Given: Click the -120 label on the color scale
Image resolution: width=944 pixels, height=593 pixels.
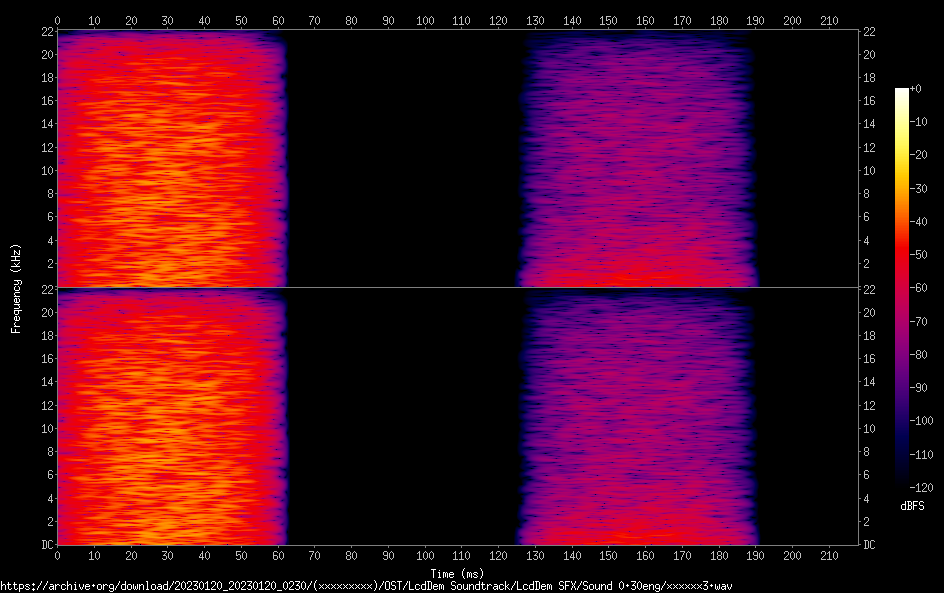Looking at the screenshot, I should coord(917,487).
